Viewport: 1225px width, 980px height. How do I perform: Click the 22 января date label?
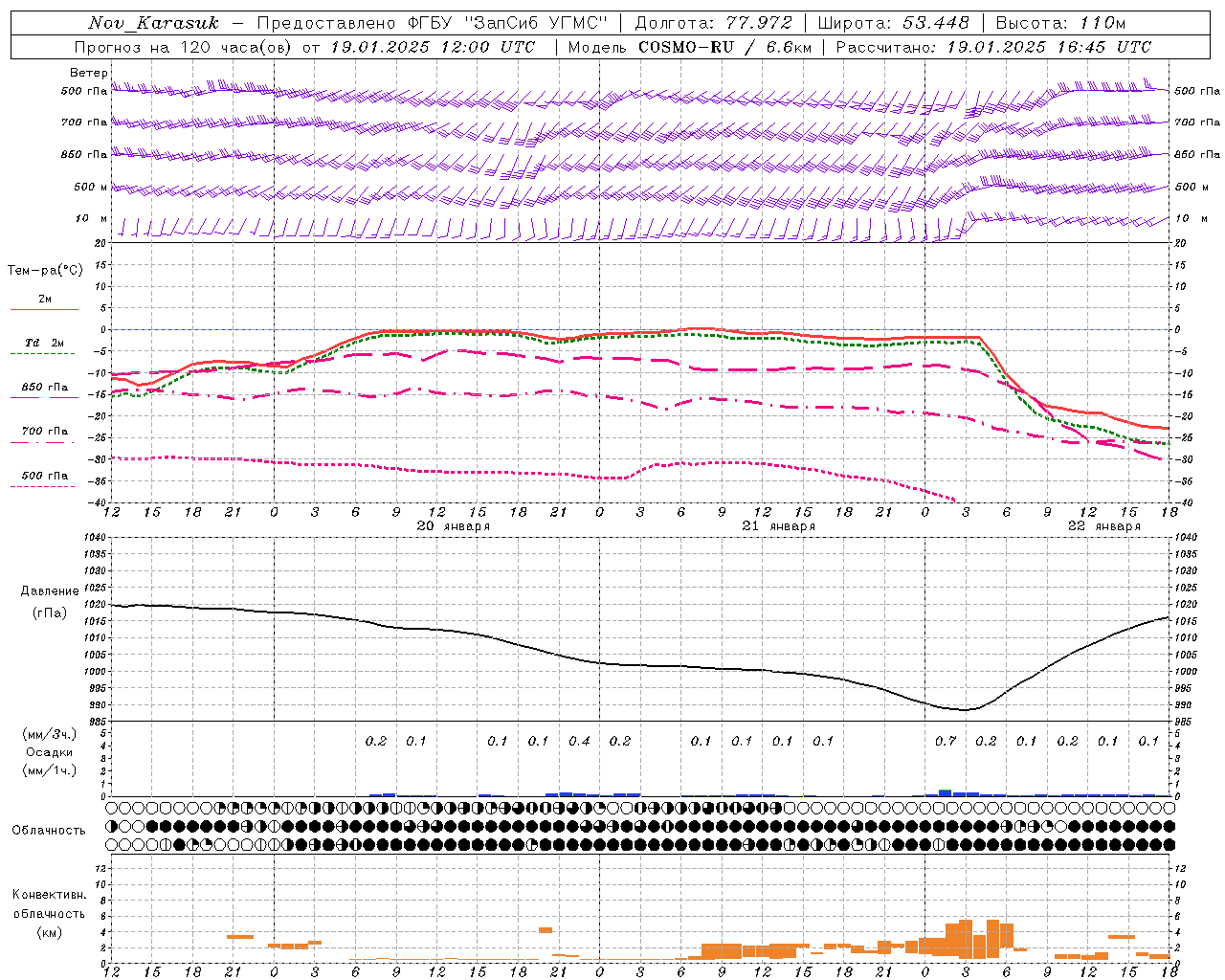tap(1104, 526)
